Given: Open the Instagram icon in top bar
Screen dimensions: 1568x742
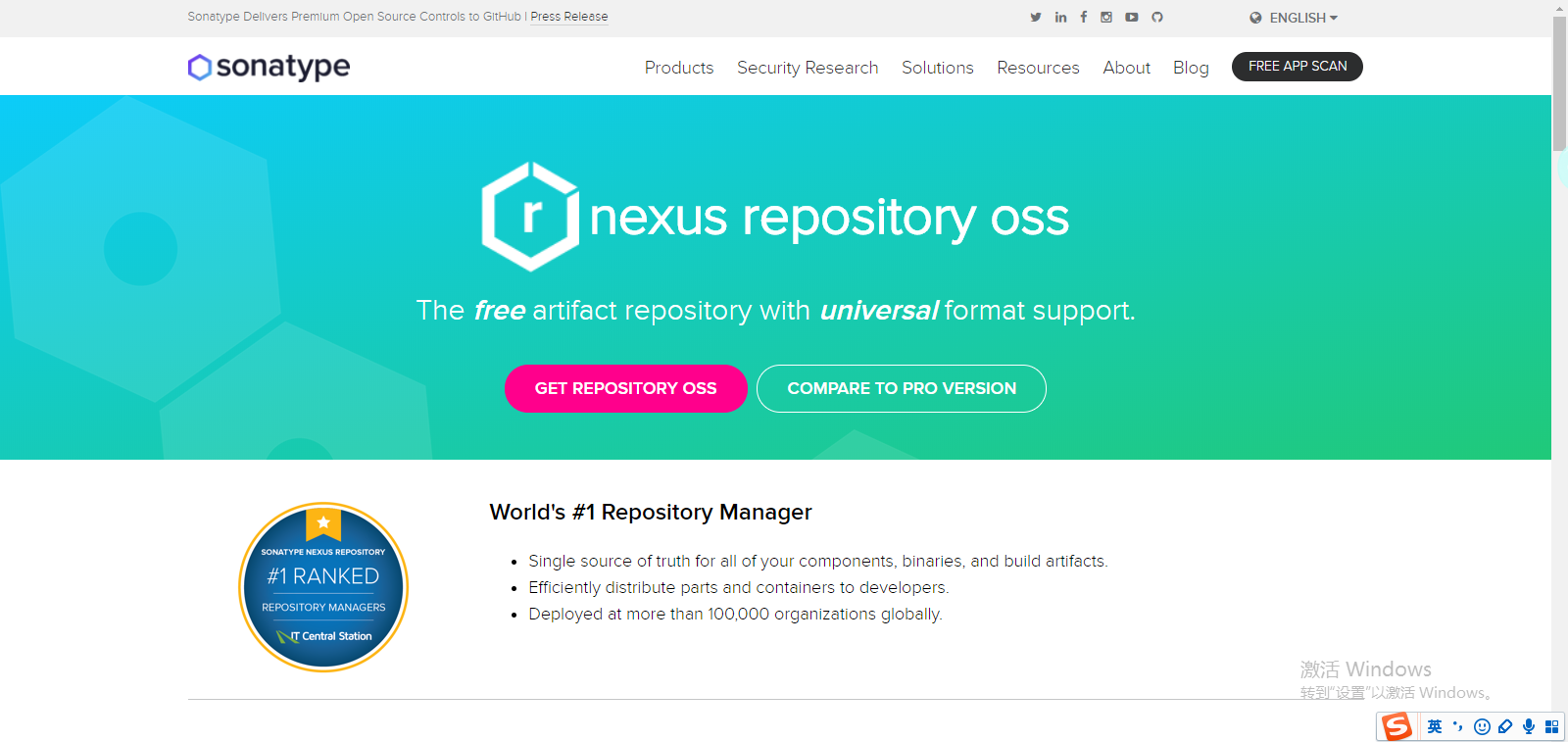Looking at the screenshot, I should pyautogui.click(x=1106, y=18).
